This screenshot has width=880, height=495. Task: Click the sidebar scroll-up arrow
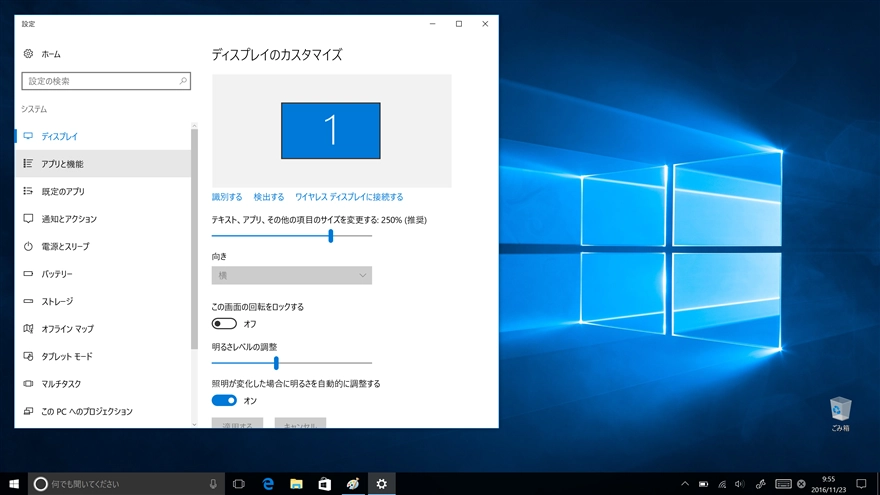194,126
